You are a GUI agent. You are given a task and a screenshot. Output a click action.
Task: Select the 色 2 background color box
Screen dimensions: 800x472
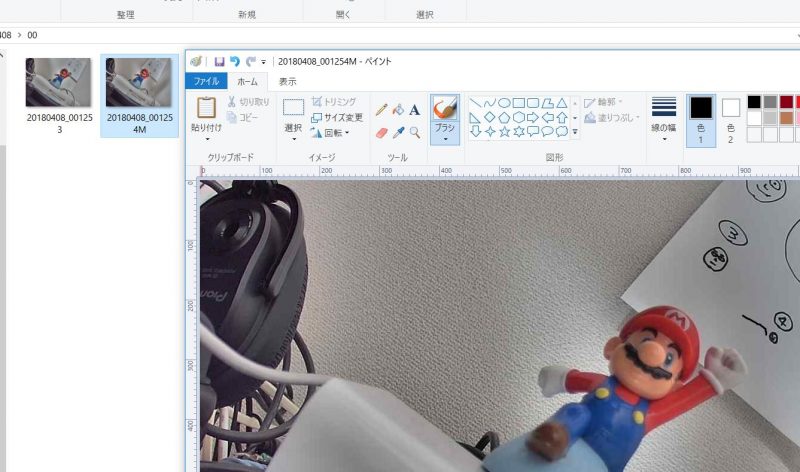731,121
